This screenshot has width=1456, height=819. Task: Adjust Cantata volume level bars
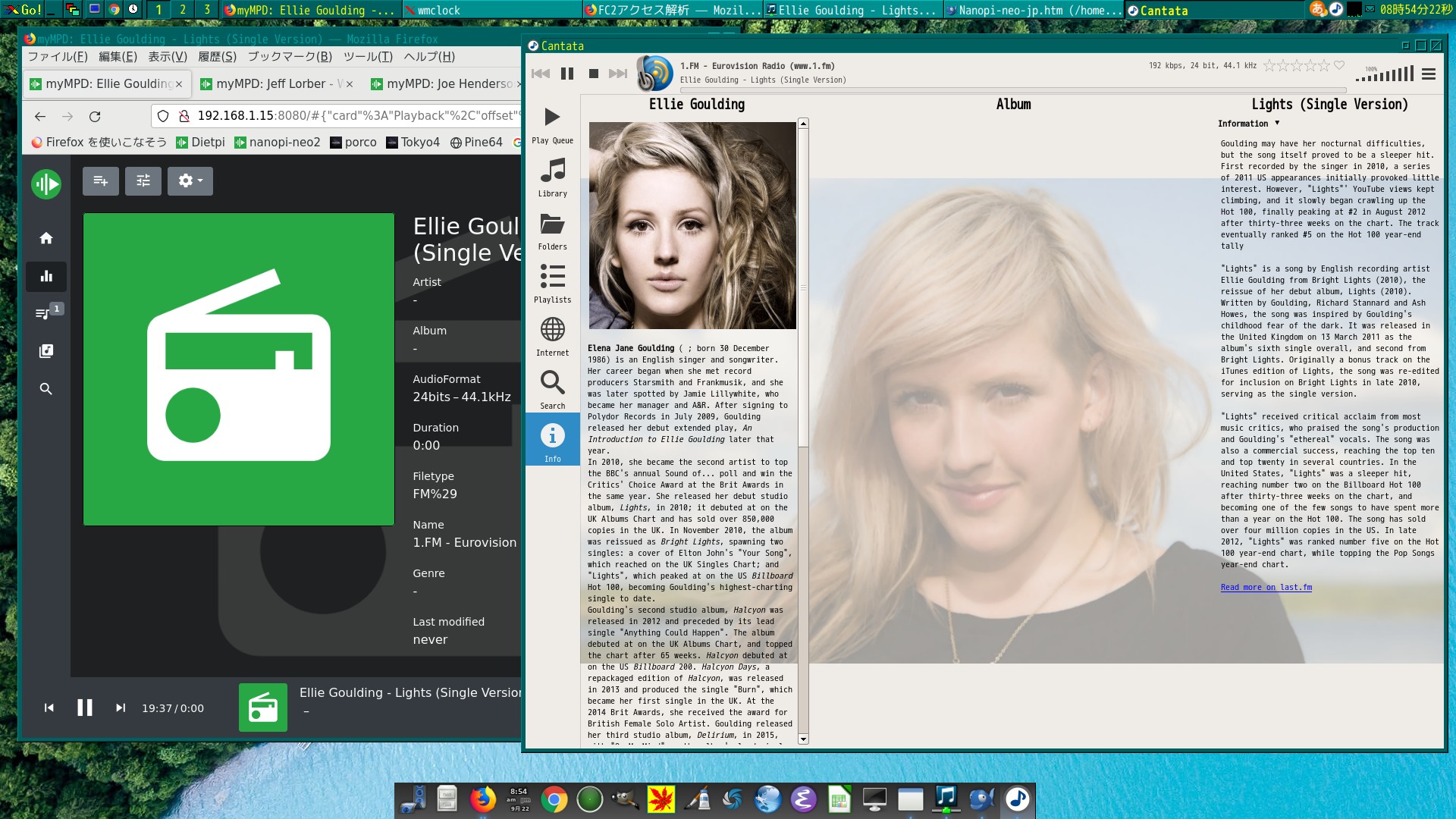(x=1385, y=74)
